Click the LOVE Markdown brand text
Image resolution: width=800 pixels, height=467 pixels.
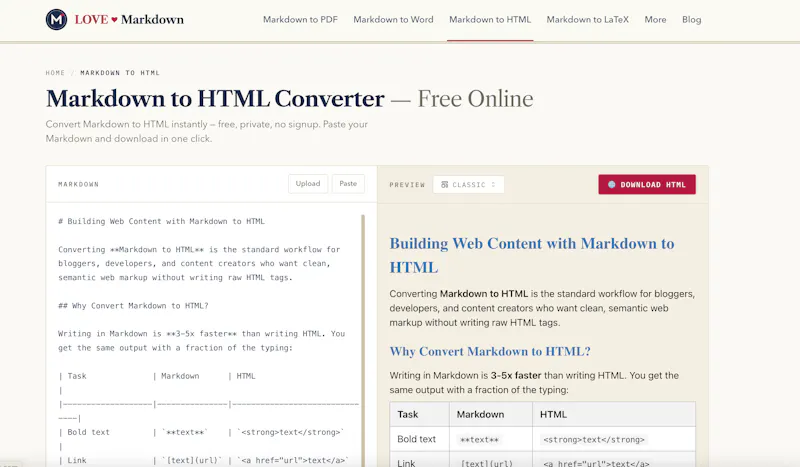point(129,19)
